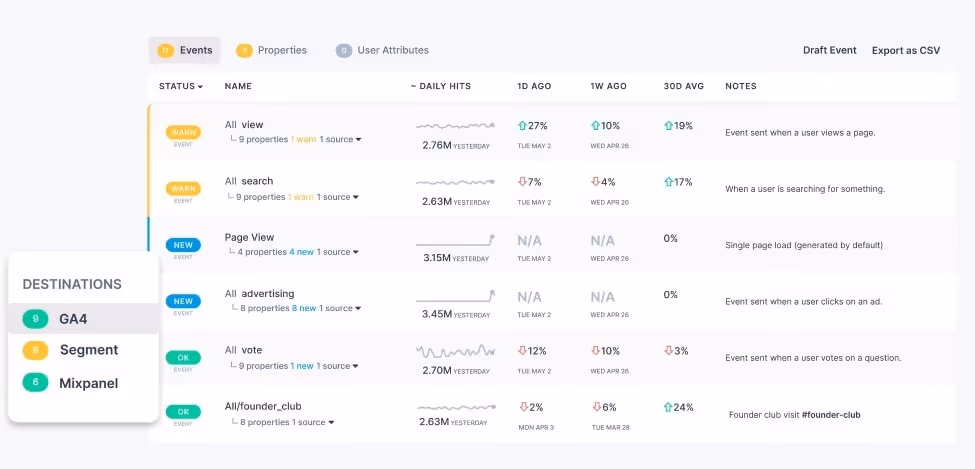Select the GA4 destination
This screenshot has width=975, height=469.
pyautogui.click(x=83, y=319)
